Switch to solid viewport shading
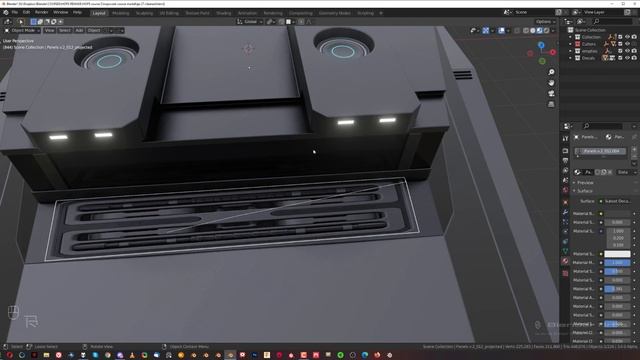The image size is (640, 360). pyautogui.click(x=533, y=31)
